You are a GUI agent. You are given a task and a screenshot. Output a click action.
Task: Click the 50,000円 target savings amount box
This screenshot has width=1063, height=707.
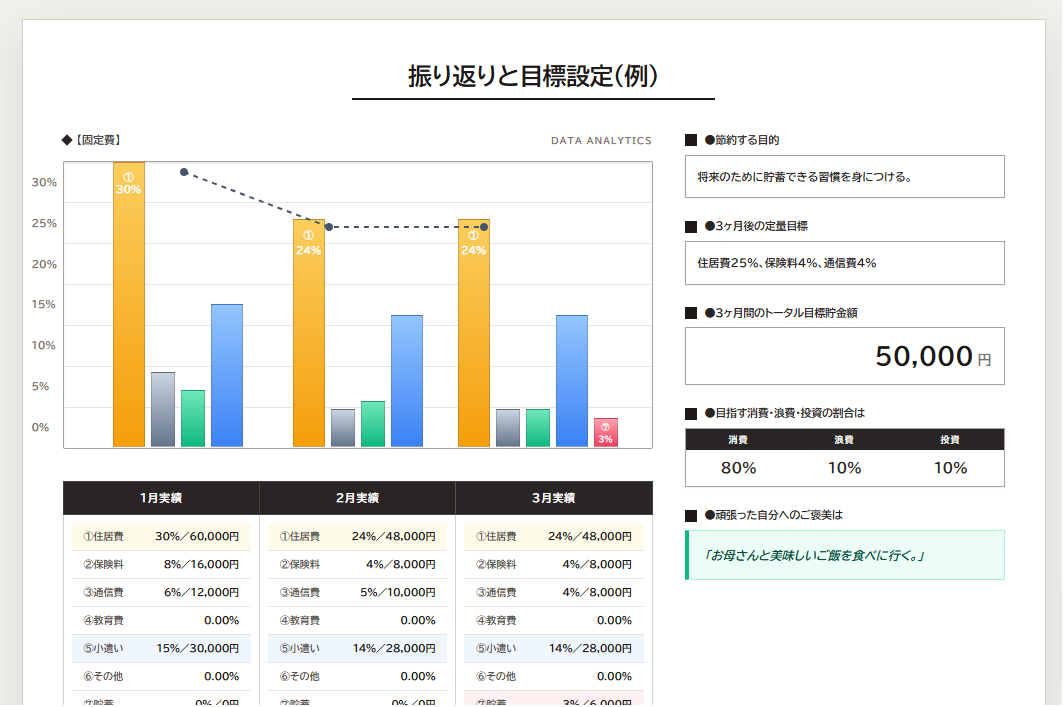[x=844, y=356]
